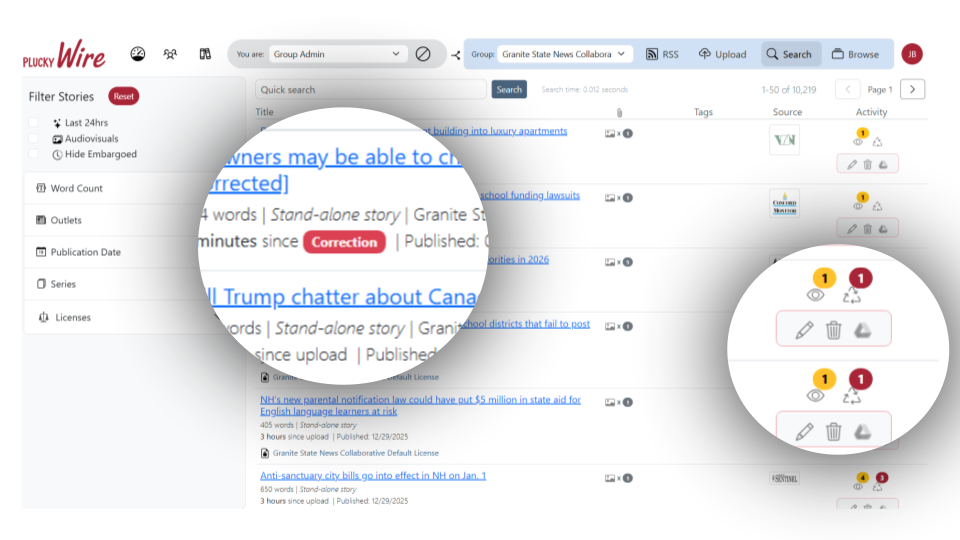Click the prohibited circle icon beside role
960x540 pixels.
pos(423,54)
